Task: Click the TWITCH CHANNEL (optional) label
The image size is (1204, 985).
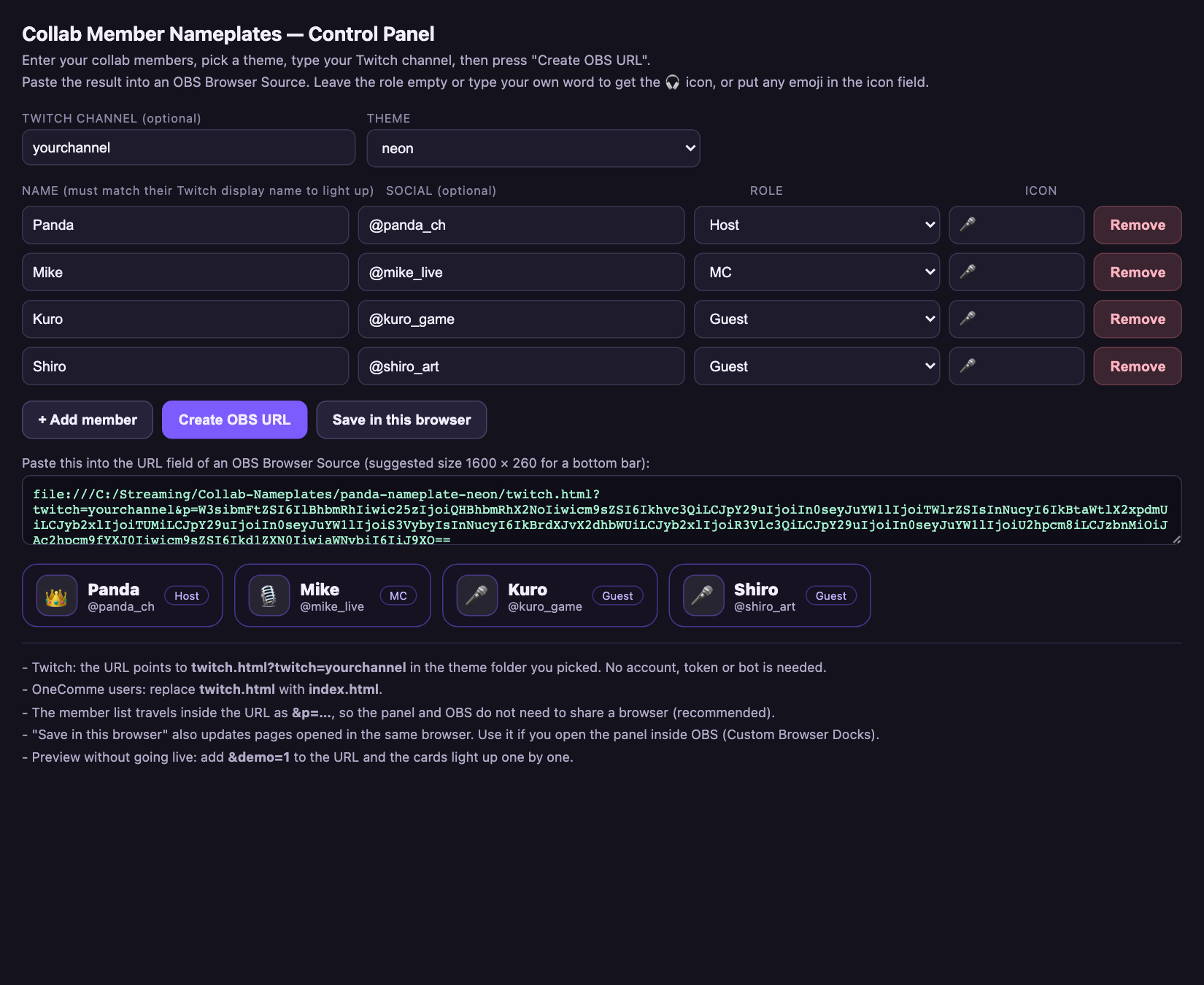Action: point(112,118)
